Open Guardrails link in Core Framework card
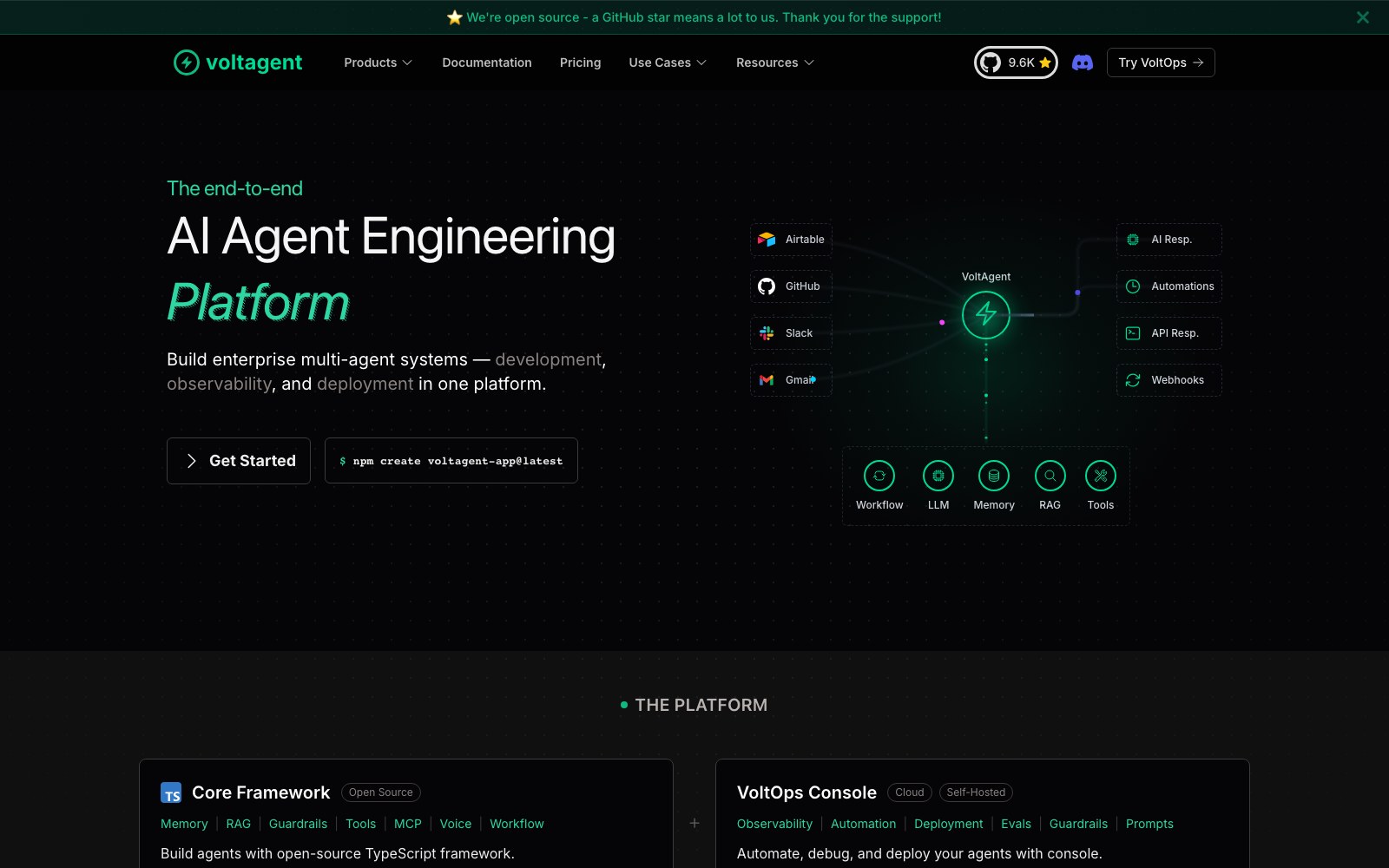Screen dimensions: 1389x868 pyautogui.click(x=298, y=824)
